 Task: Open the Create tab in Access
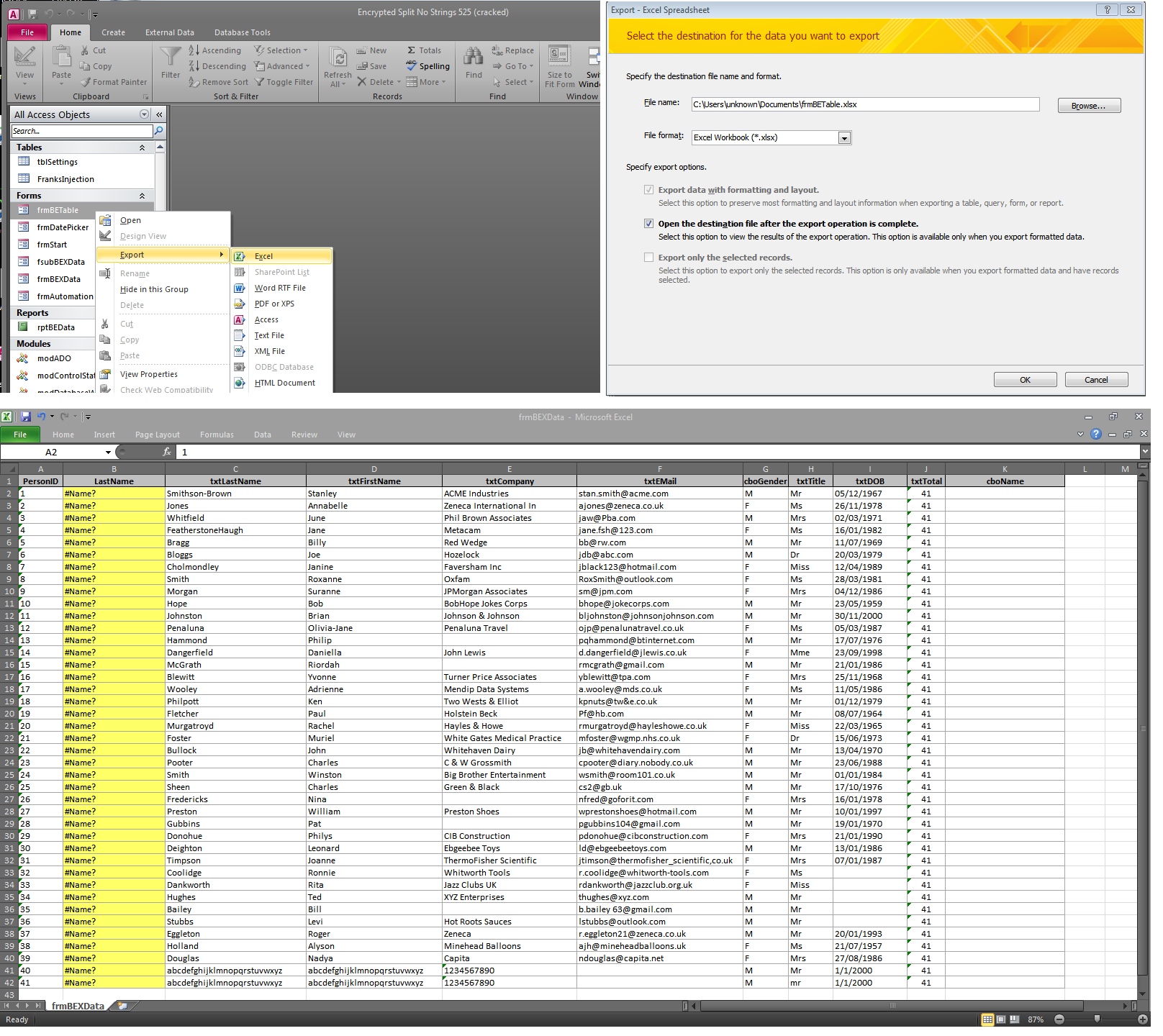click(x=113, y=32)
